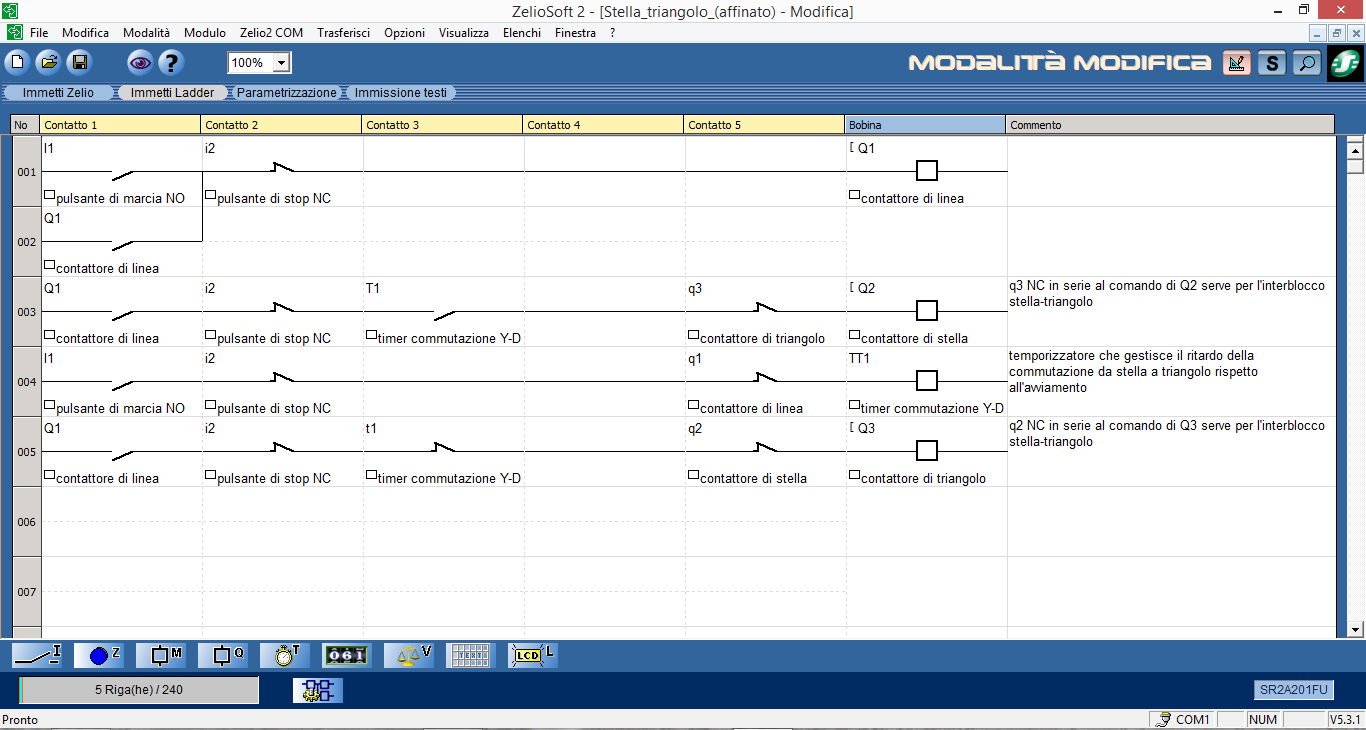
Task: Select the TT1 timer coil symbol in row 004
Action: click(927, 381)
